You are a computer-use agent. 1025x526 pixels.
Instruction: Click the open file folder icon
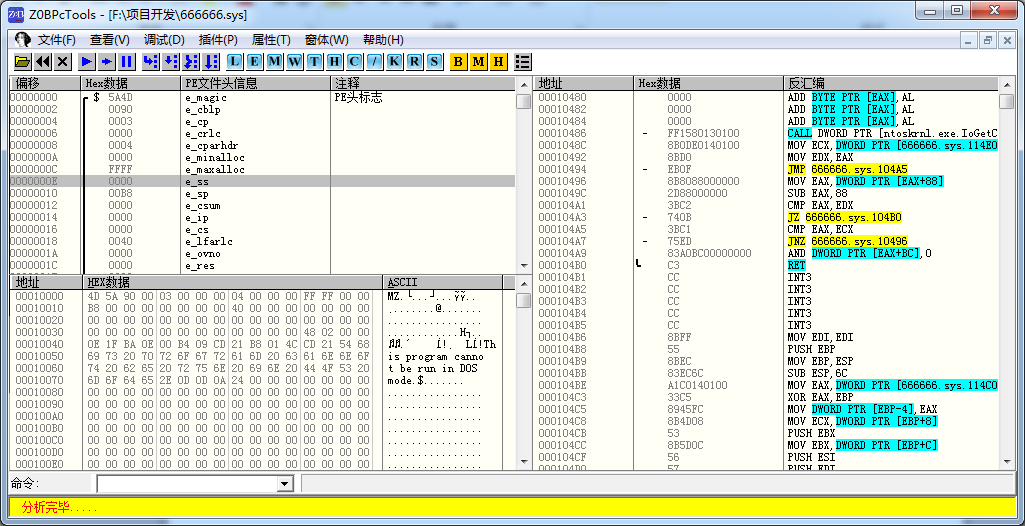click(23, 62)
